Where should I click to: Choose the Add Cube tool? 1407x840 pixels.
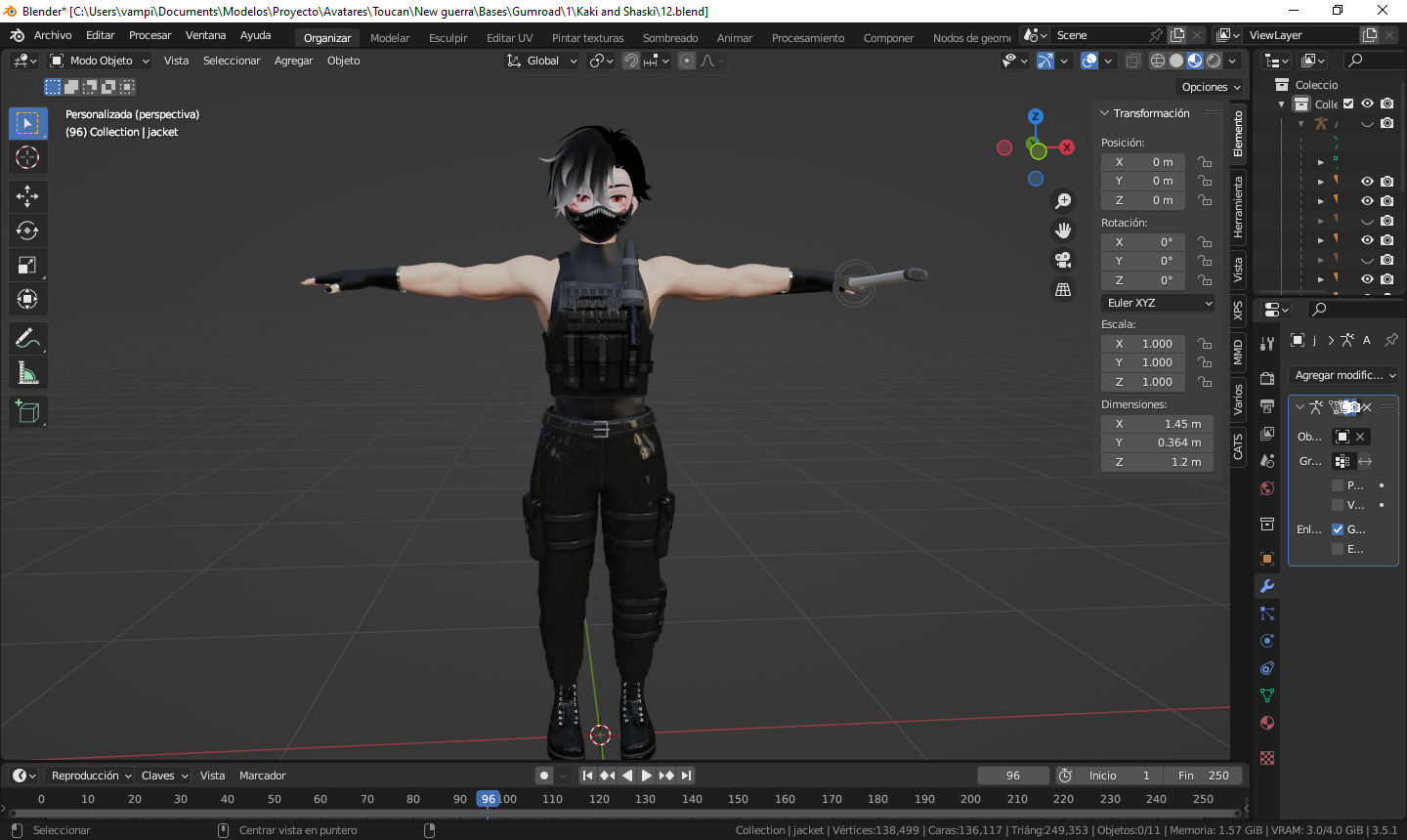[x=27, y=412]
